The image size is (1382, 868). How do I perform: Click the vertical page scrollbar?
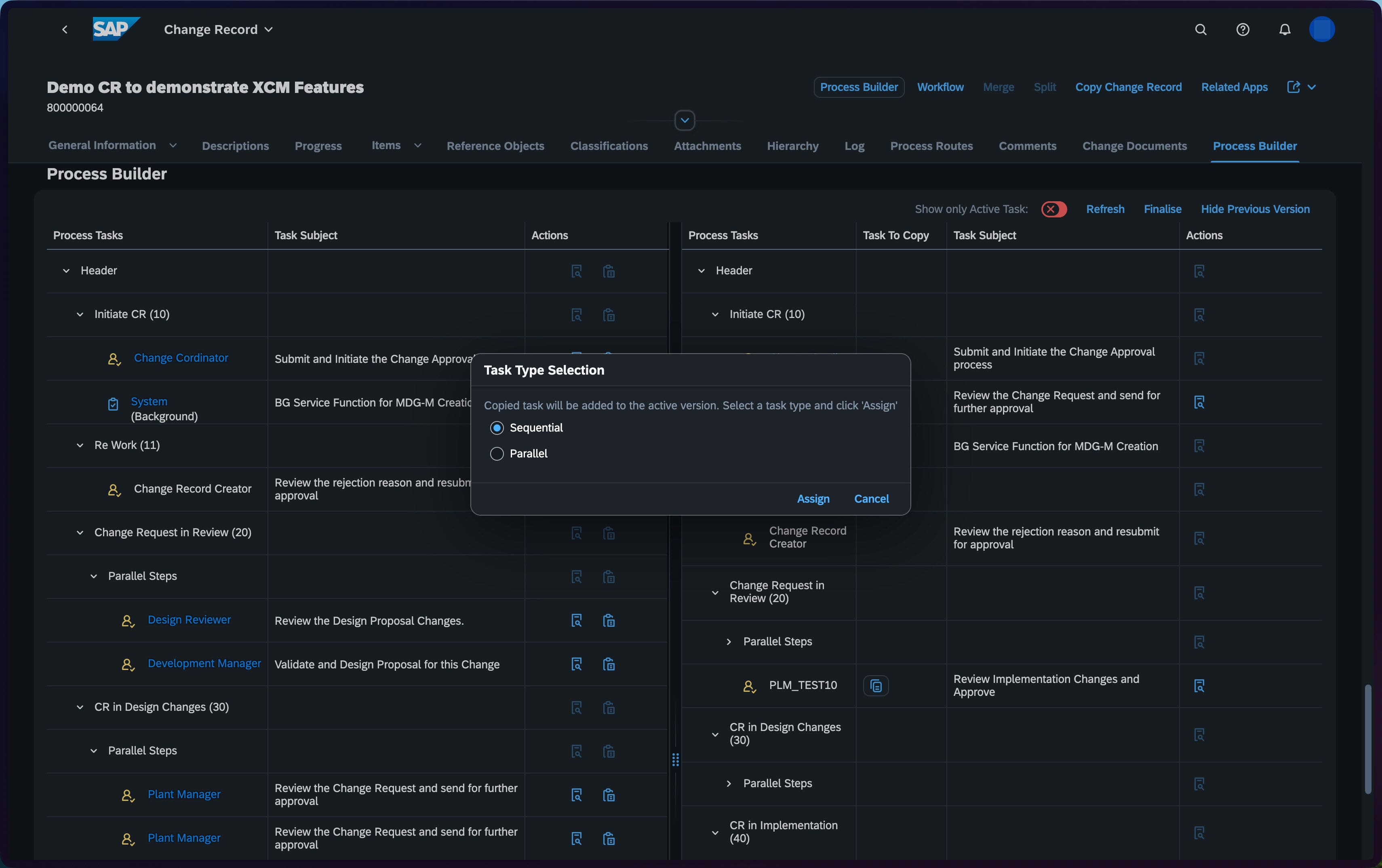coord(1367,739)
